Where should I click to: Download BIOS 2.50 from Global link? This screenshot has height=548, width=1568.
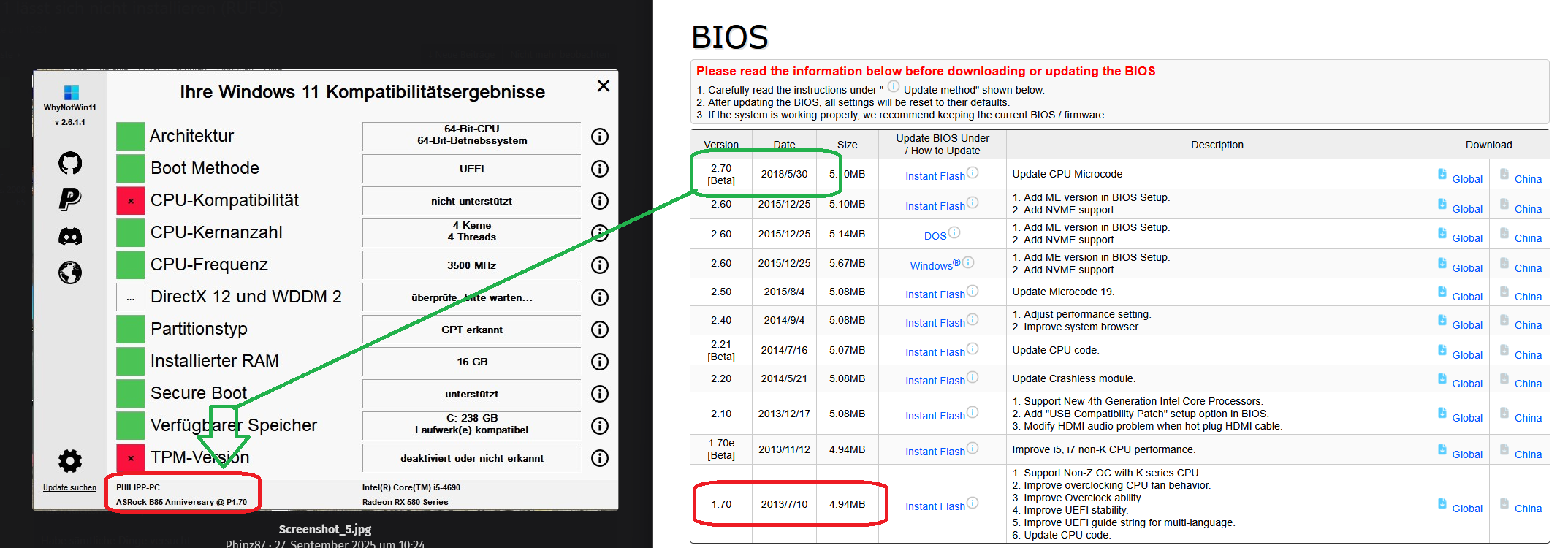pos(1467,297)
